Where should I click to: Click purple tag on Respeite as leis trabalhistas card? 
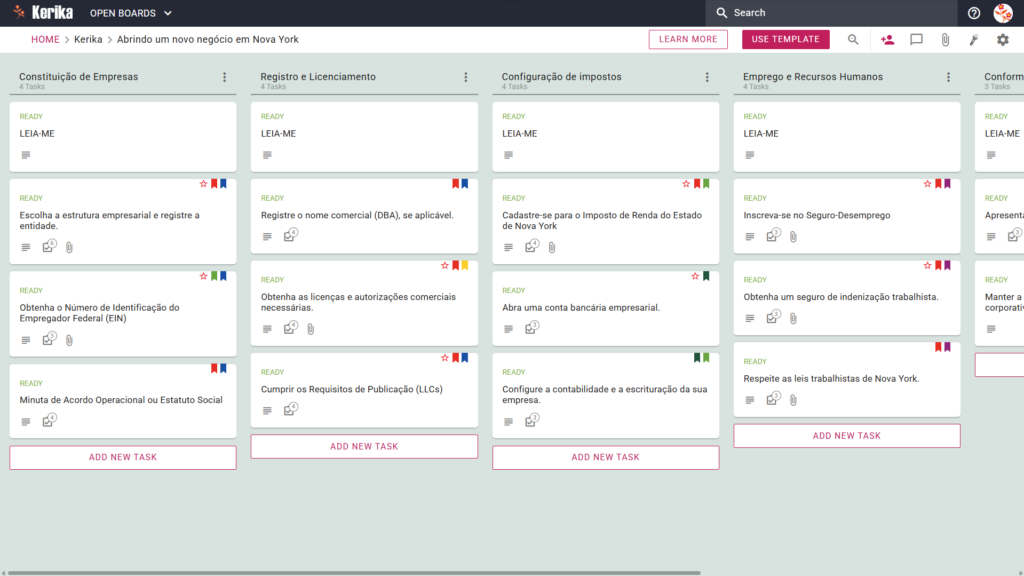pyautogui.click(x=948, y=347)
